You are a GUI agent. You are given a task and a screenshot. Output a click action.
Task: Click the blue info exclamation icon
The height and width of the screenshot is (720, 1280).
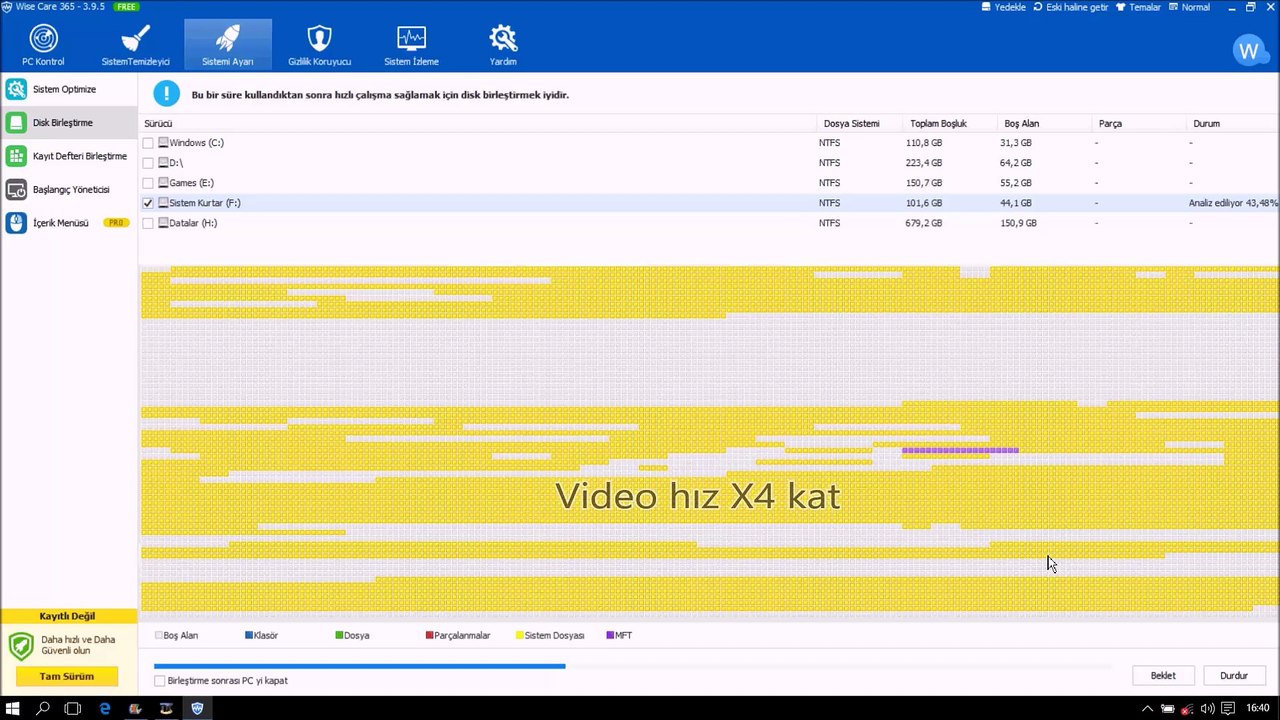(165, 94)
